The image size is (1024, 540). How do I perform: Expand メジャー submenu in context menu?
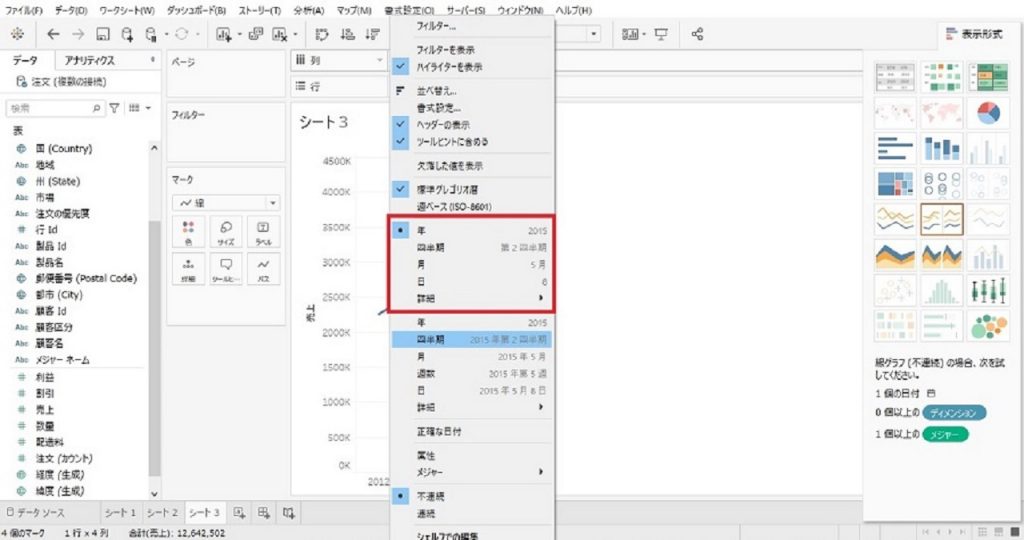click(x=472, y=471)
